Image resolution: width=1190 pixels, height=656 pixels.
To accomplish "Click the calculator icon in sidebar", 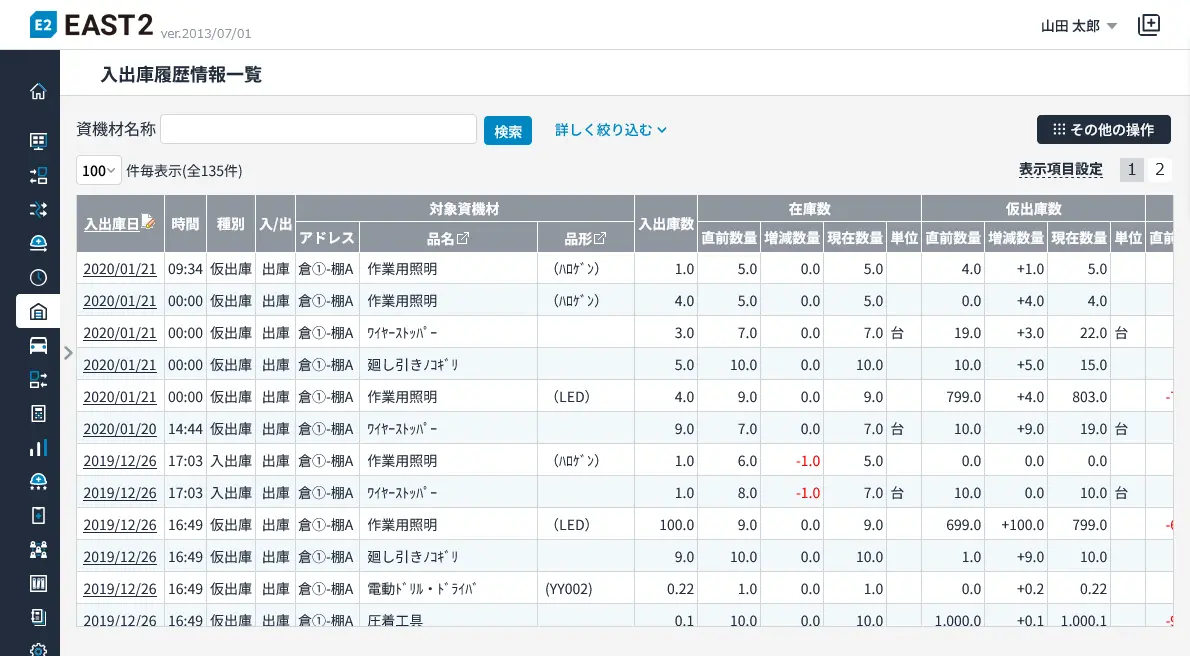I will tap(38, 413).
